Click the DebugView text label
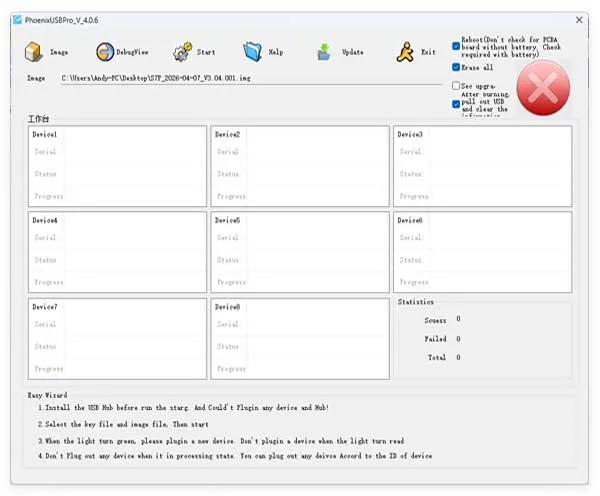Image resolution: width=600 pixels, height=496 pixels. [132, 52]
